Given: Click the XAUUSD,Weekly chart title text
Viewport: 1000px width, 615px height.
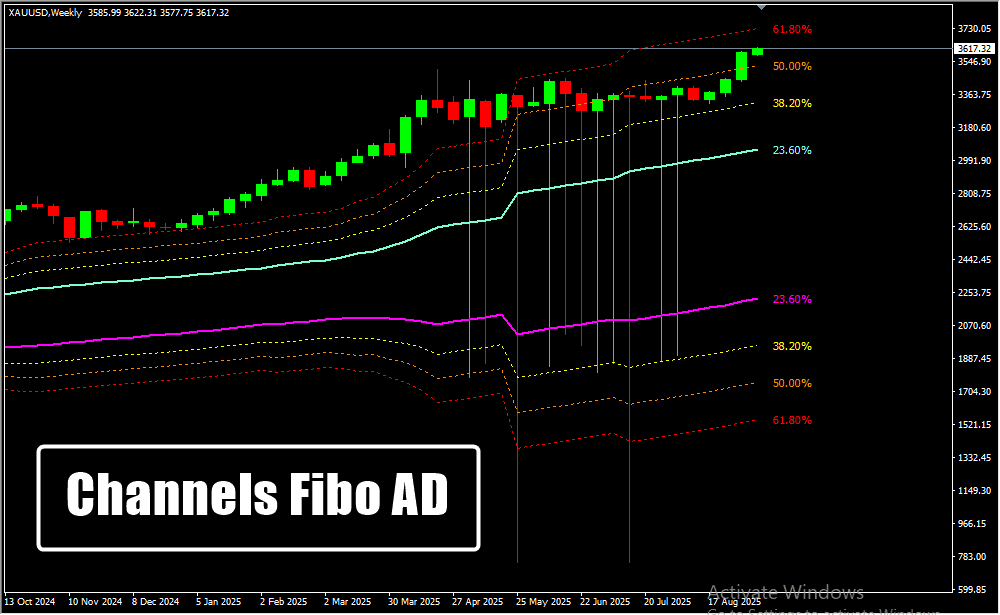Looking at the screenshot, I should click(45, 13).
